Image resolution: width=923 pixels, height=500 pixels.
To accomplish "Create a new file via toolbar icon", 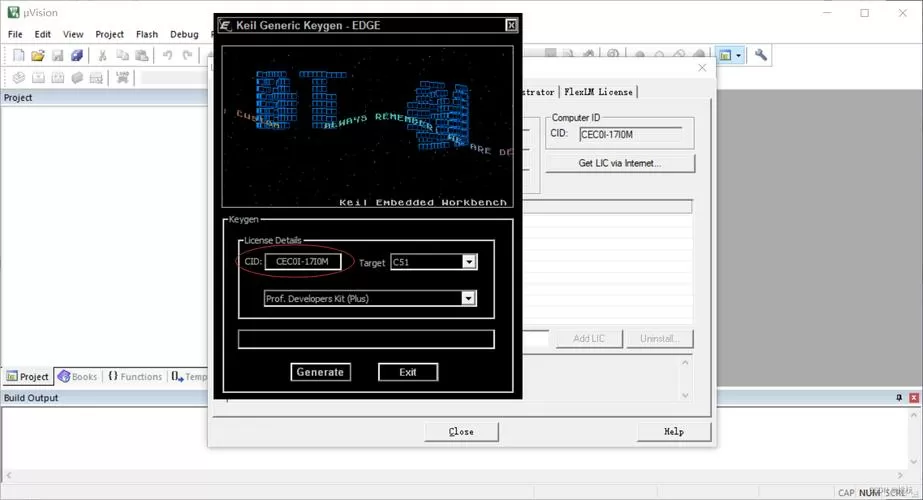I will (19, 55).
